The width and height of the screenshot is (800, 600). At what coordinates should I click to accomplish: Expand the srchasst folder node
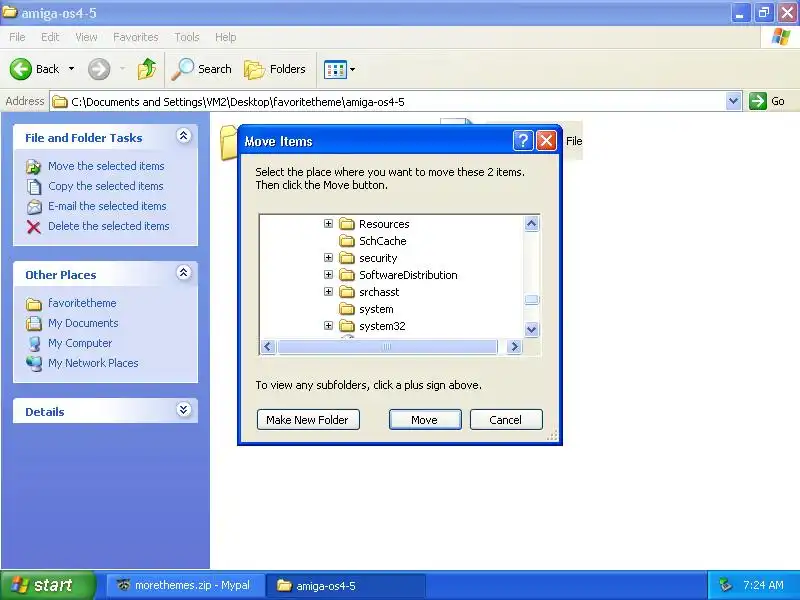[x=329, y=291]
